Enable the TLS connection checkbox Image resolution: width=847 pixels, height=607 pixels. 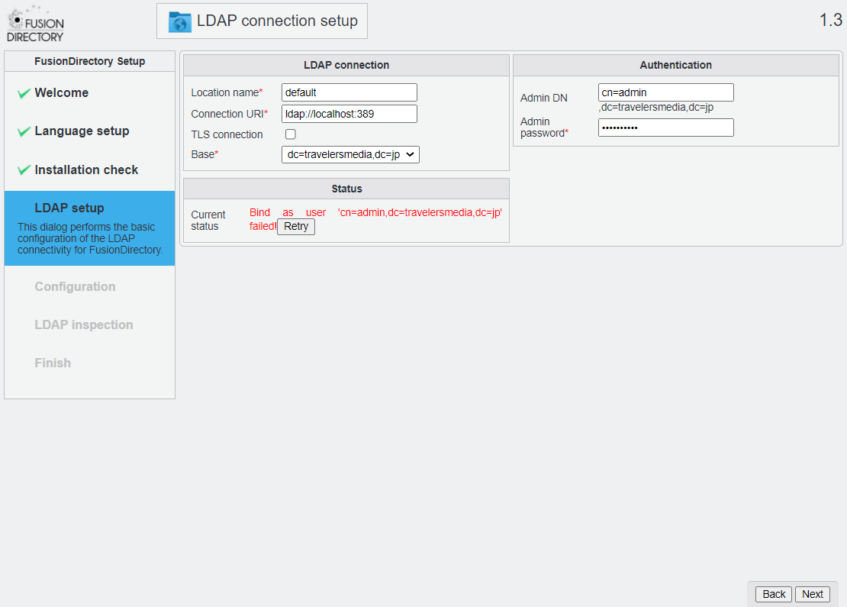point(290,134)
